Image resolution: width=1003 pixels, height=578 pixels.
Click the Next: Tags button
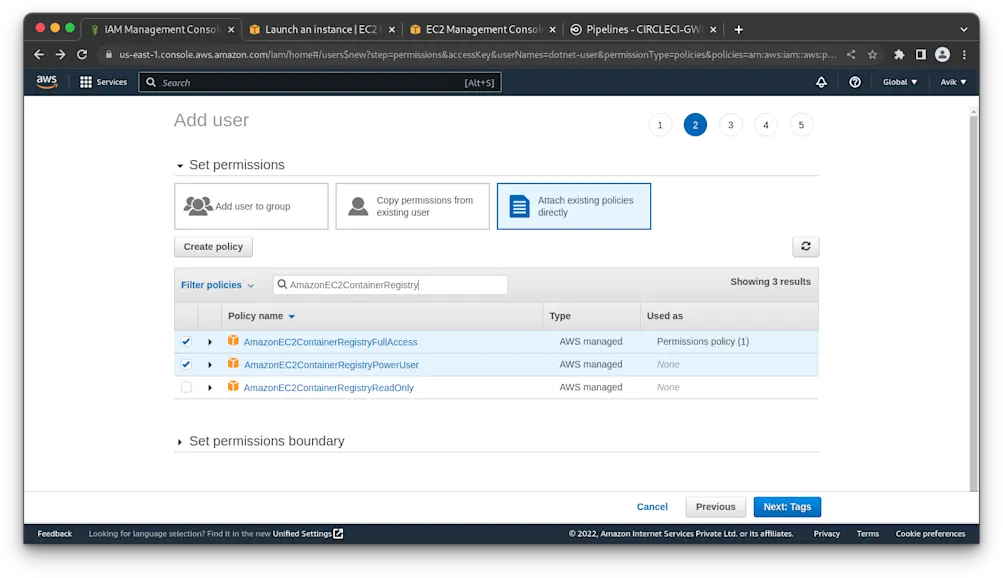click(787, 507)
